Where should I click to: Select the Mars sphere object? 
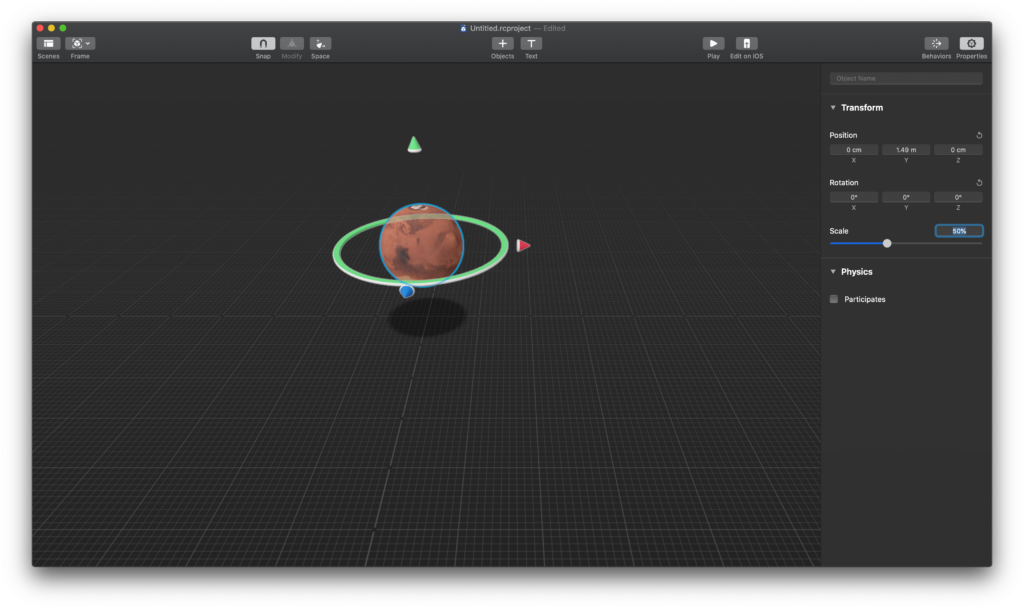[x=421, y=245]
